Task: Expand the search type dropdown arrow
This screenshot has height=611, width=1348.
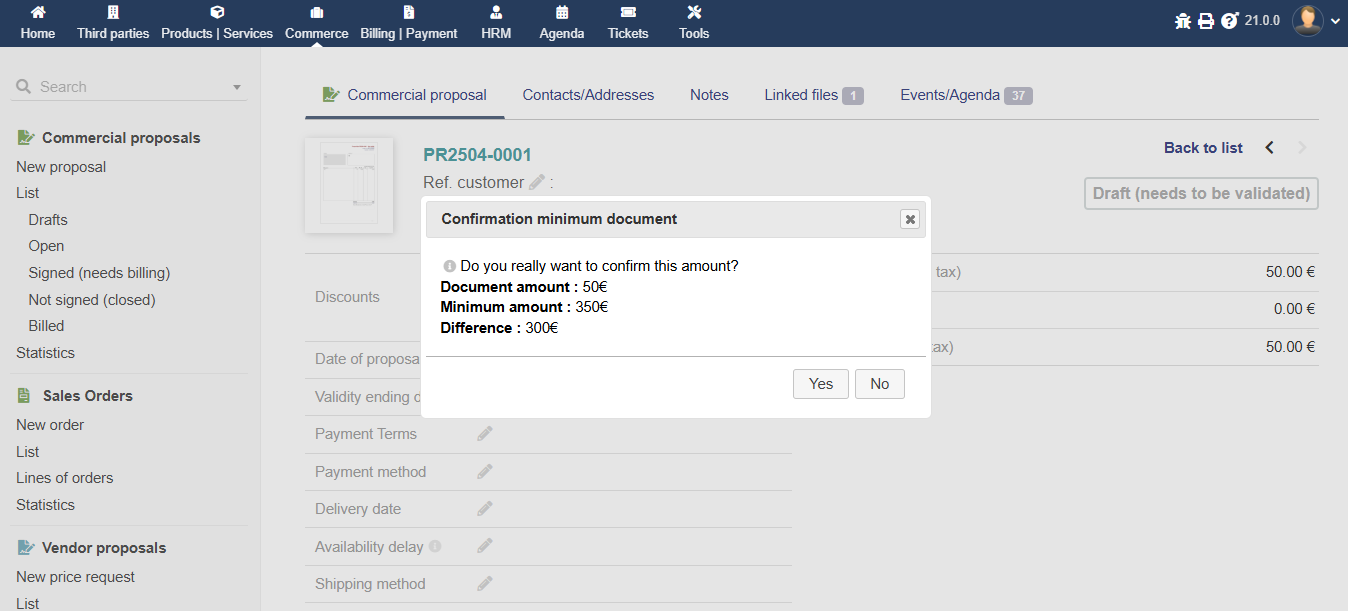Action: point(237,88)
